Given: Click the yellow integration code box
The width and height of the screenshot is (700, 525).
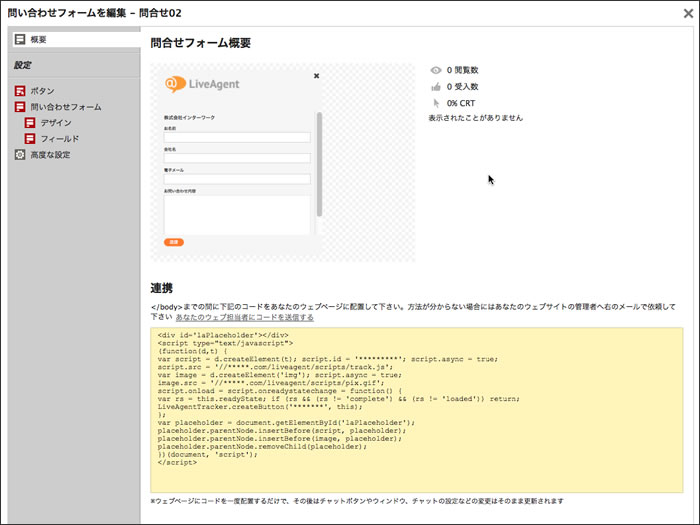Looking at the screenshot, I should (x=417, y=410).
